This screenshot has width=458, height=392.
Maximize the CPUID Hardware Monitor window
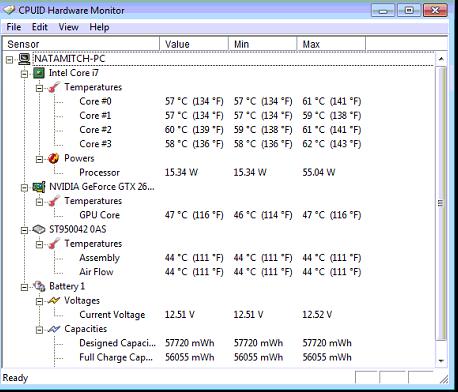409,10
